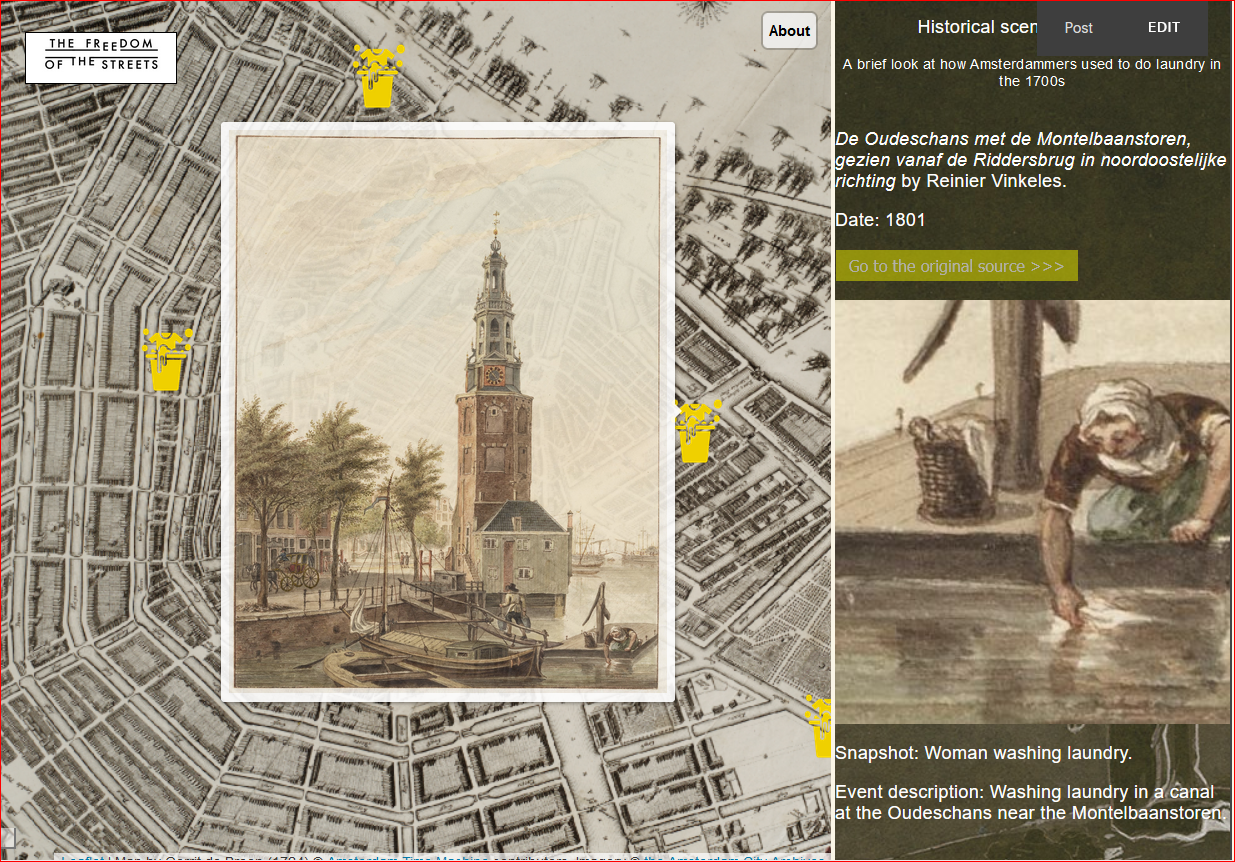Viewport: 1235px width, 862px height.
Task: Switch to the EDIT tab
Action: coord(1164,28)
